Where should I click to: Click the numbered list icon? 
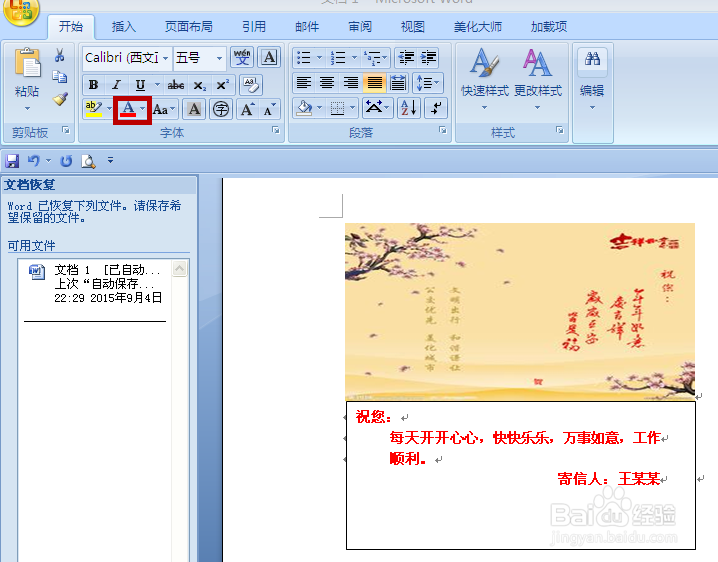pos(338,58)
